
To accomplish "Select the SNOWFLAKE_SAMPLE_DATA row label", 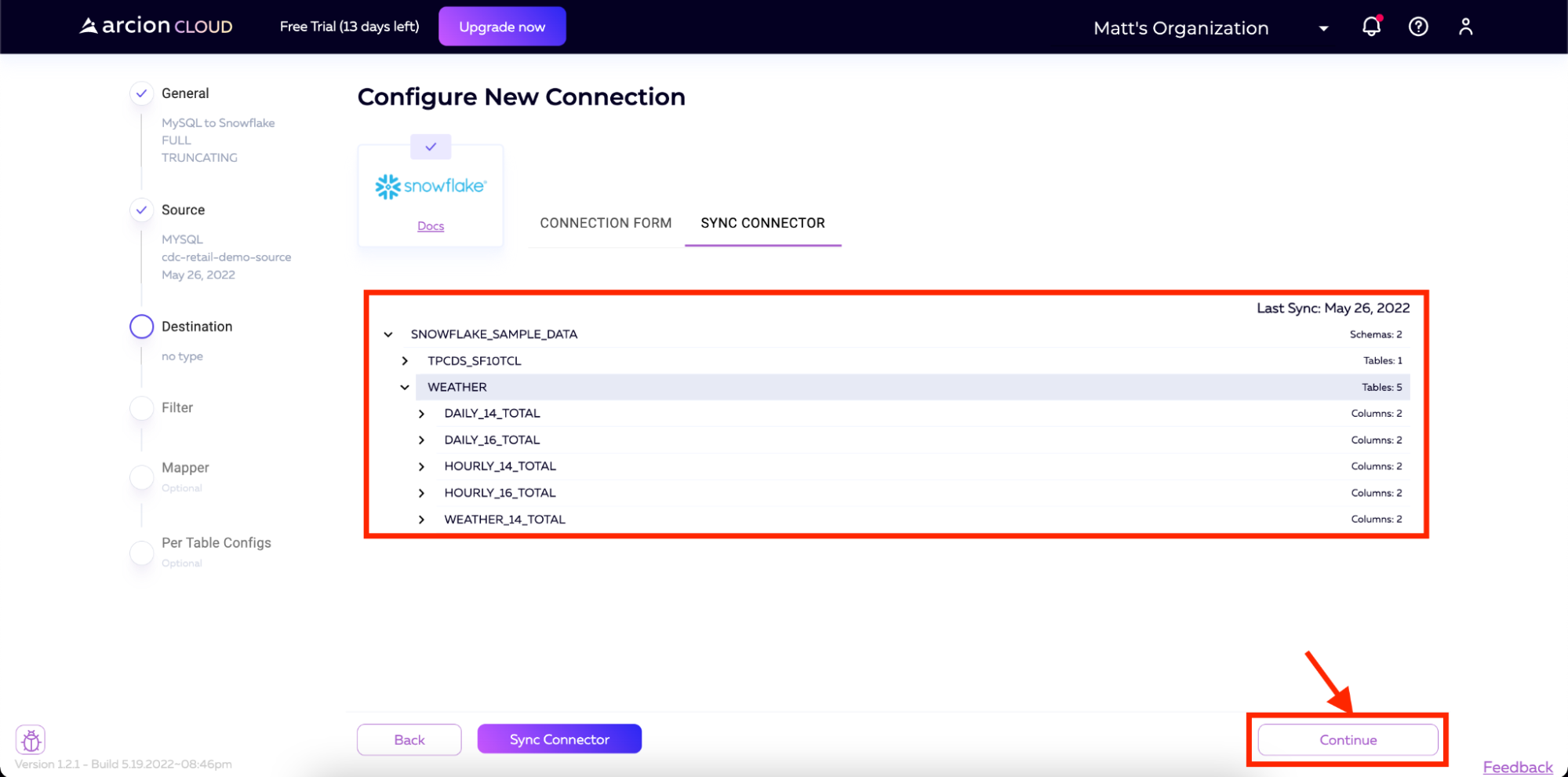I will coord(494,334).
